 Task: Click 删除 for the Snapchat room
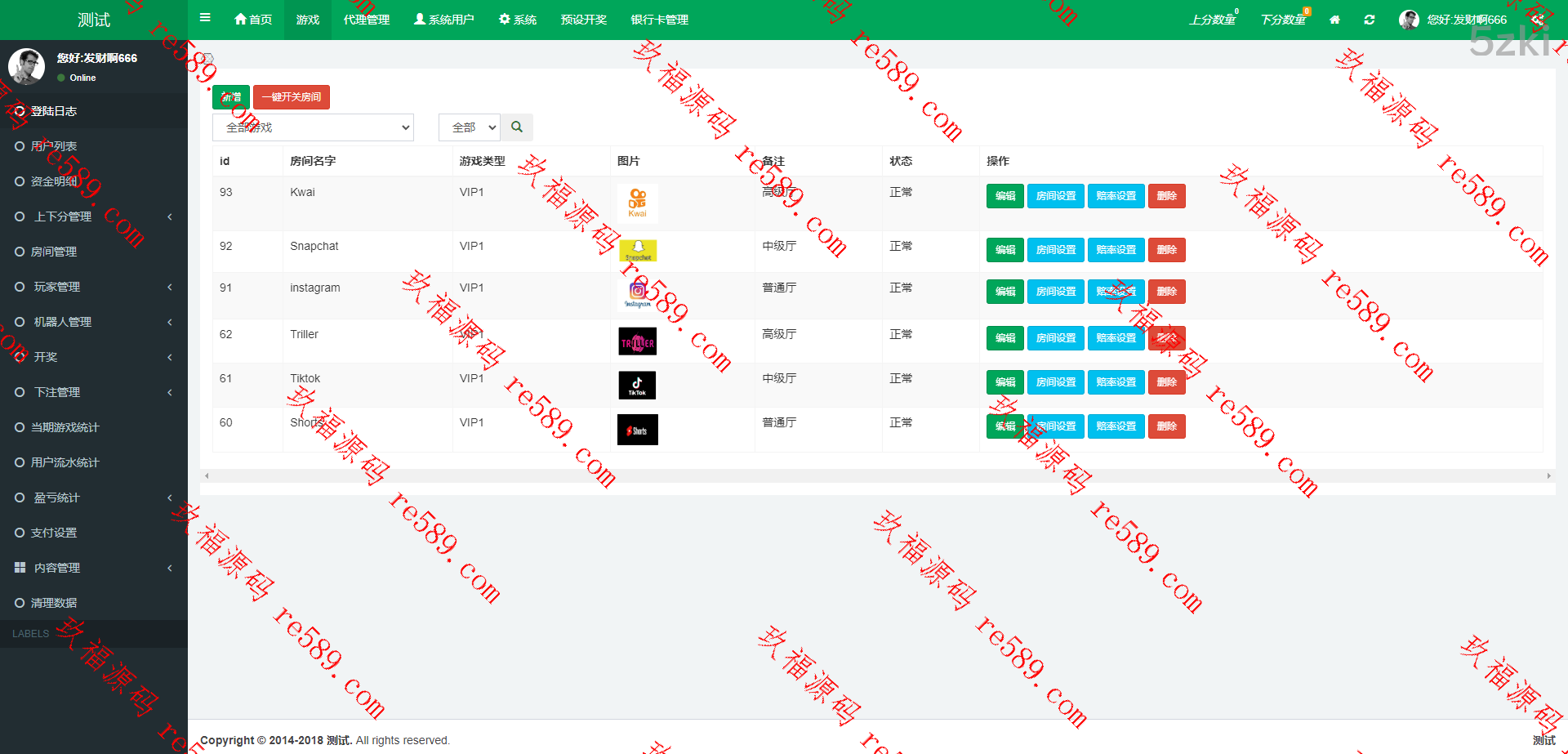coord(1166,250)
